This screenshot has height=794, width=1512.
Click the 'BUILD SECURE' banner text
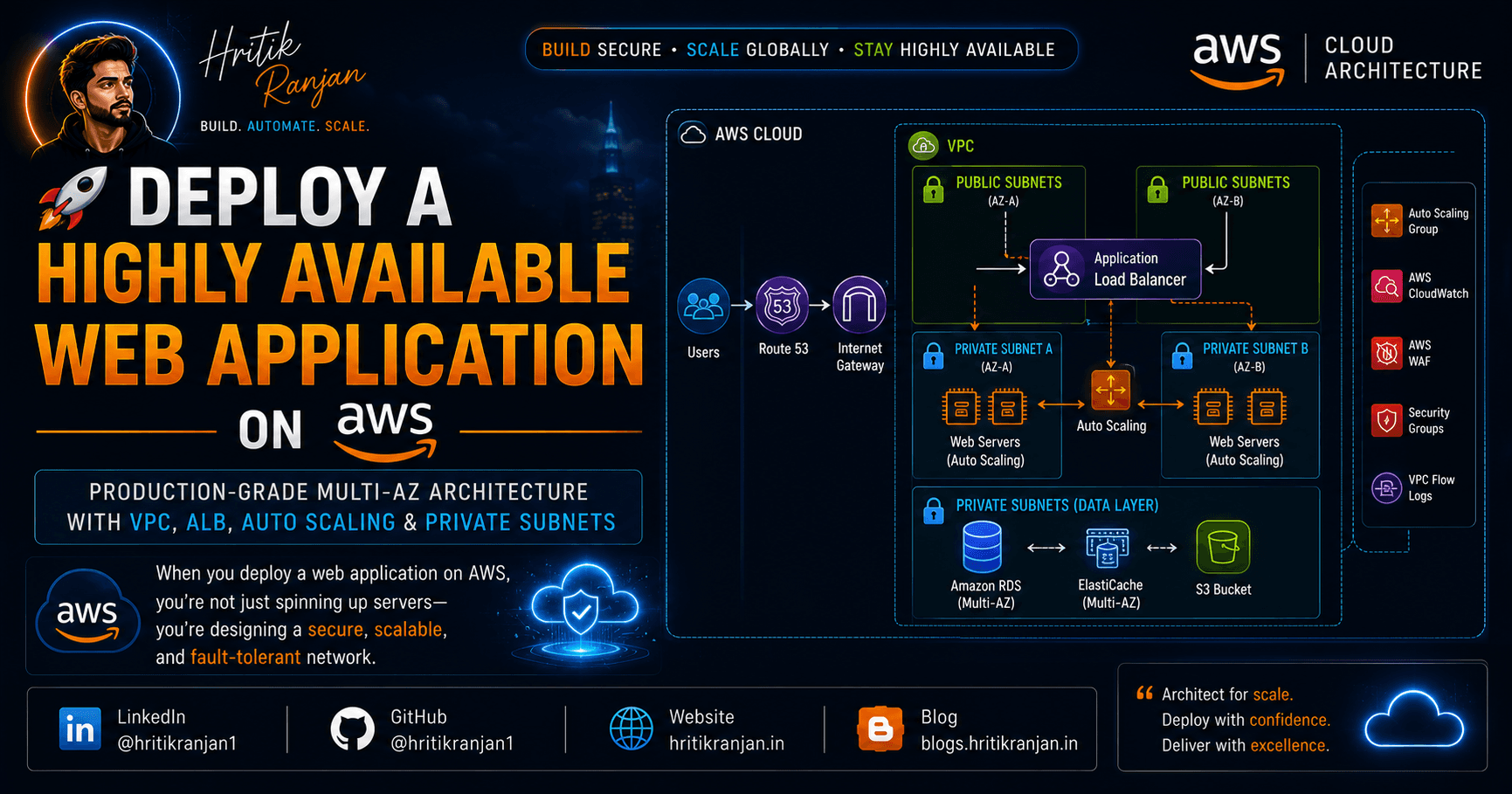(602, 50)
